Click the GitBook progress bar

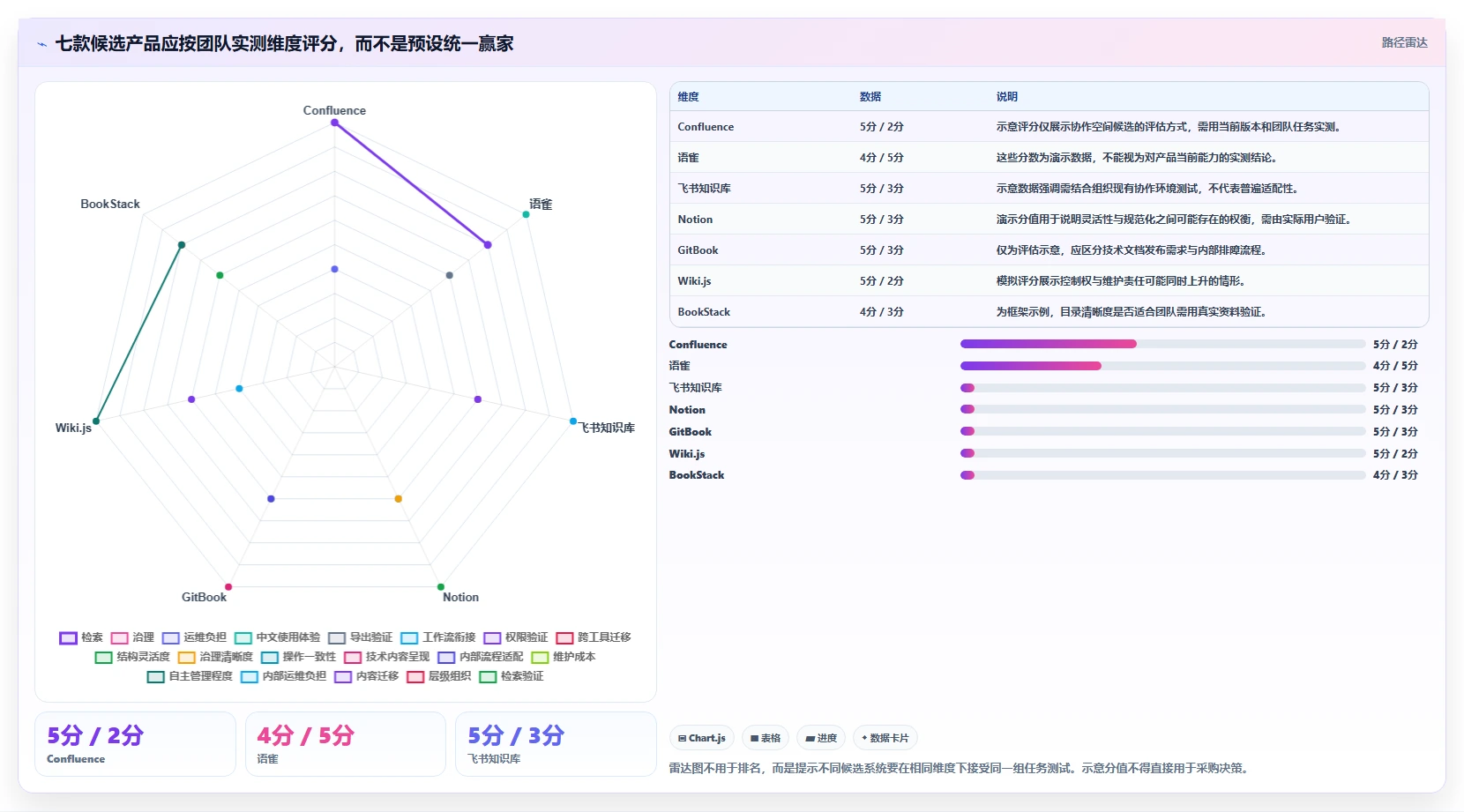[1162, 431]
